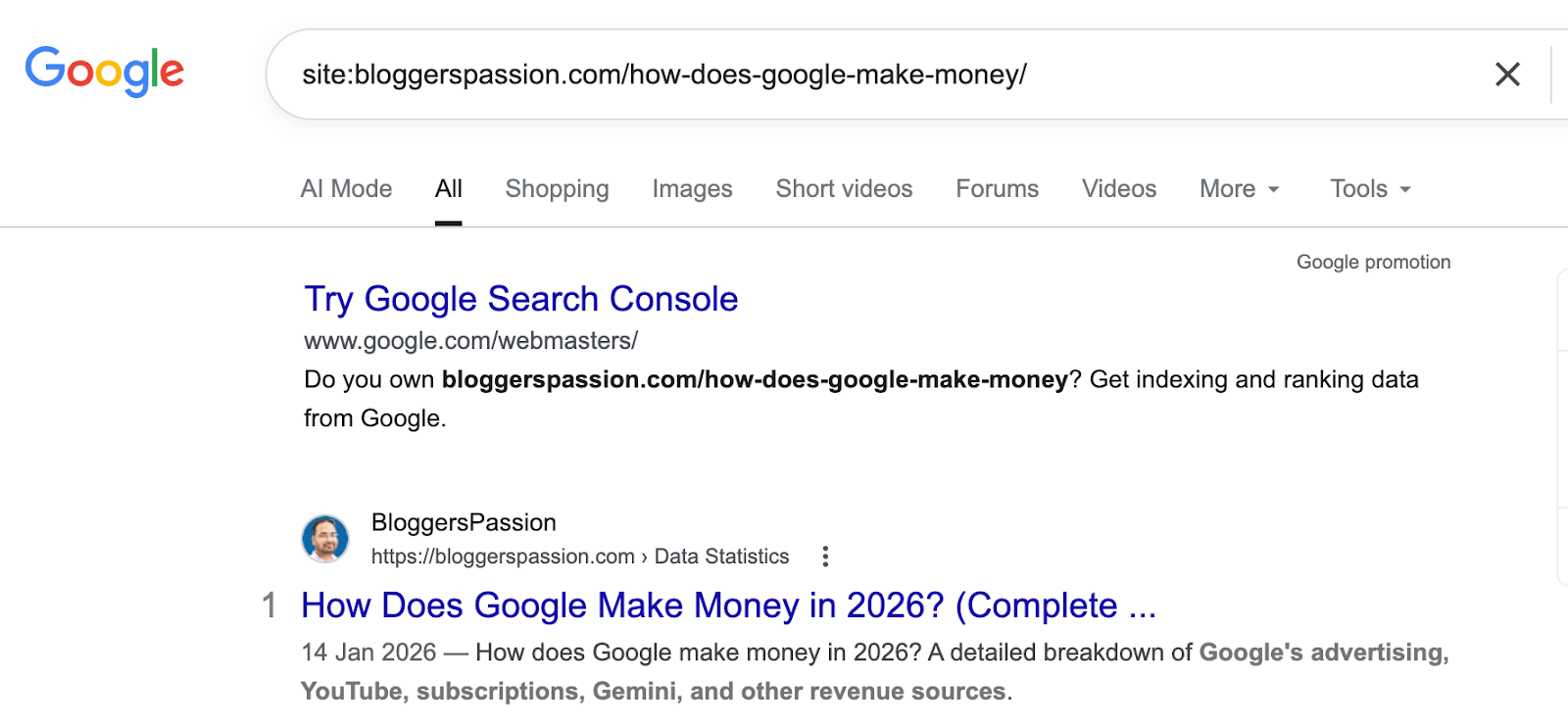This screenshot has width=1568, height=726.
Task: Click the Google logo
Action: (x=104, y=70)
